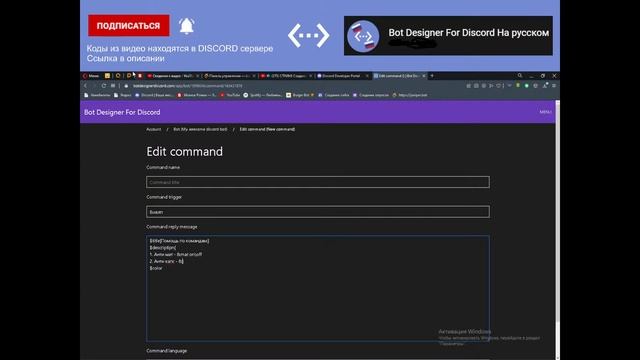This screenshot has width=640, height=360.
Task: Go back with the browser back arrow
Action: (x=85, y=86)
